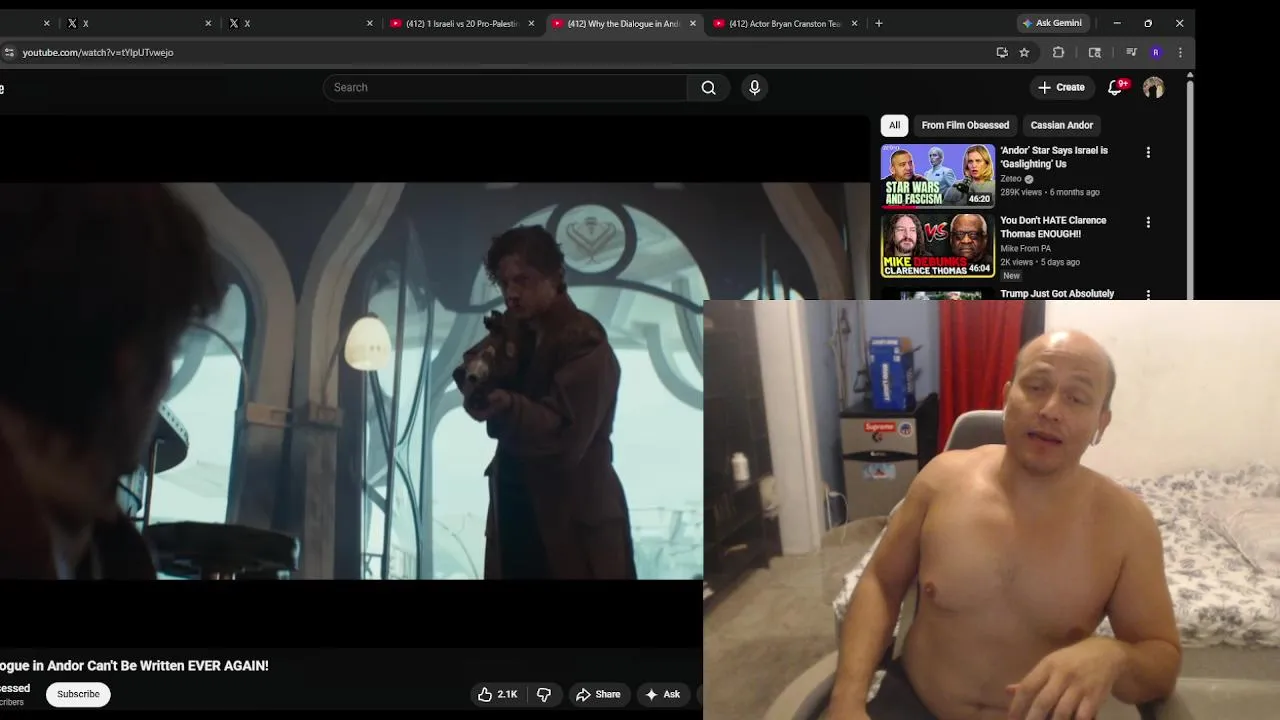Image resolution: width=1280 pixels, height=720 pixels.
Task: Select the 'From Film Obsessed' chip
Action: pyautogui.click(x=965, y=125)
